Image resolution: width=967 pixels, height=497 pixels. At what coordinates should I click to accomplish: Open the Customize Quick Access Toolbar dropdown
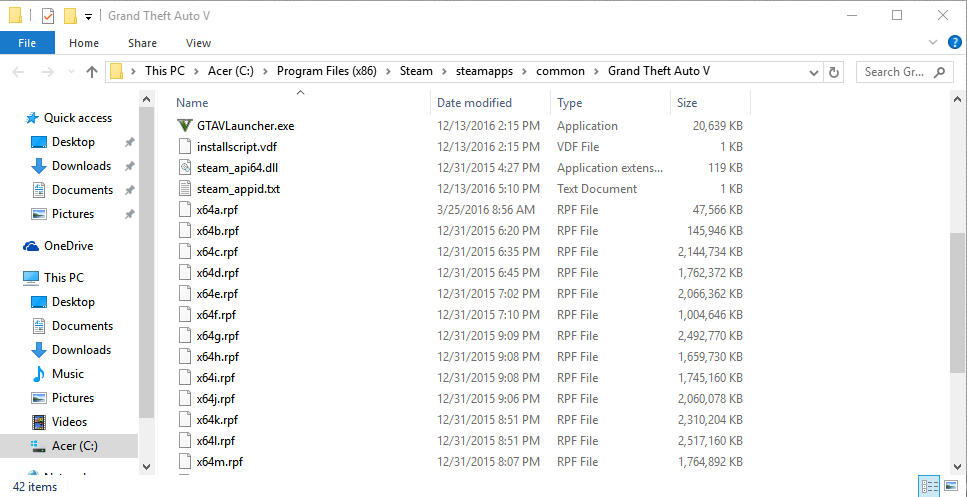(x=88, y=17)
